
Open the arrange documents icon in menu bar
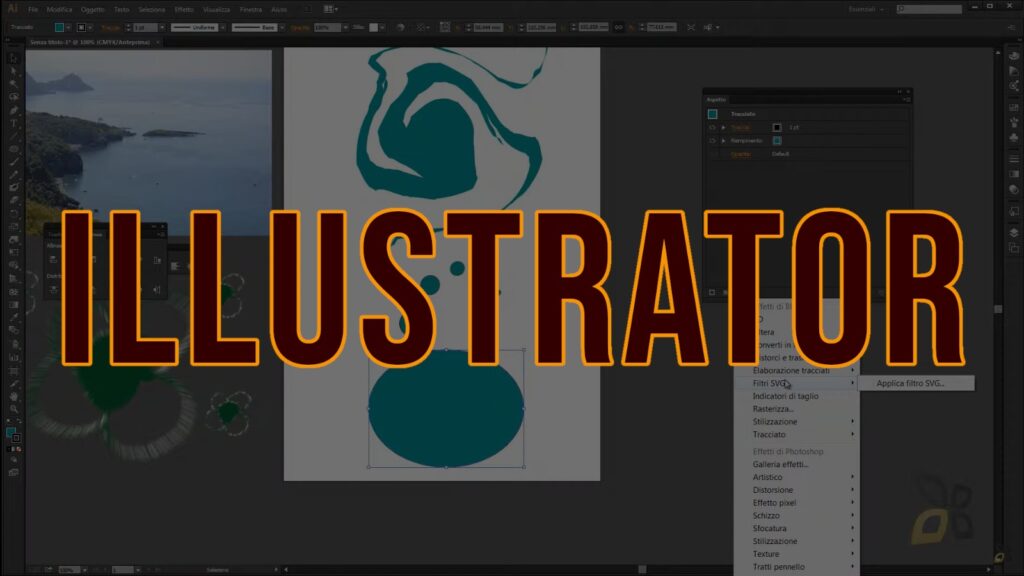[x=330, y=9]
